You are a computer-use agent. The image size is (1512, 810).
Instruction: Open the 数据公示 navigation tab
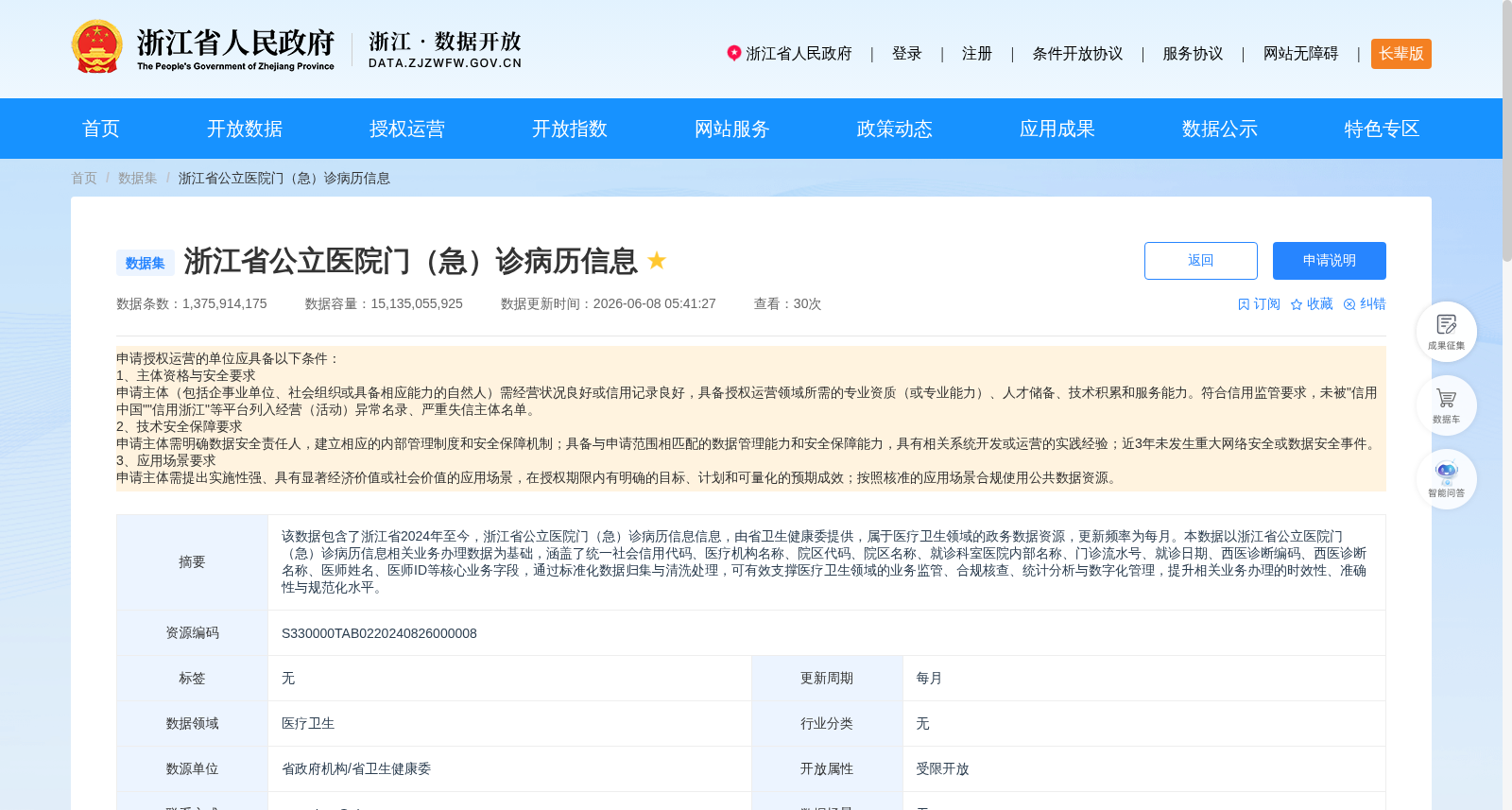(x=1220, y=129)
